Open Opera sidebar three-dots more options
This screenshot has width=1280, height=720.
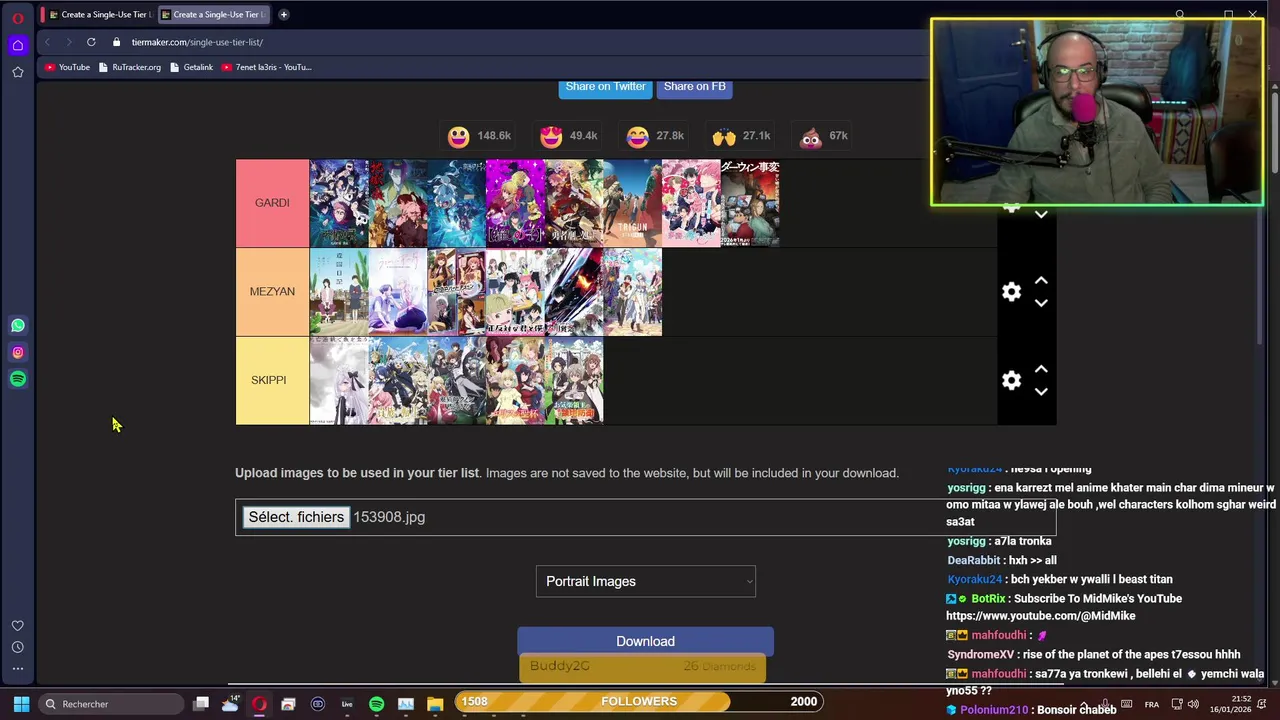[18, 668]
